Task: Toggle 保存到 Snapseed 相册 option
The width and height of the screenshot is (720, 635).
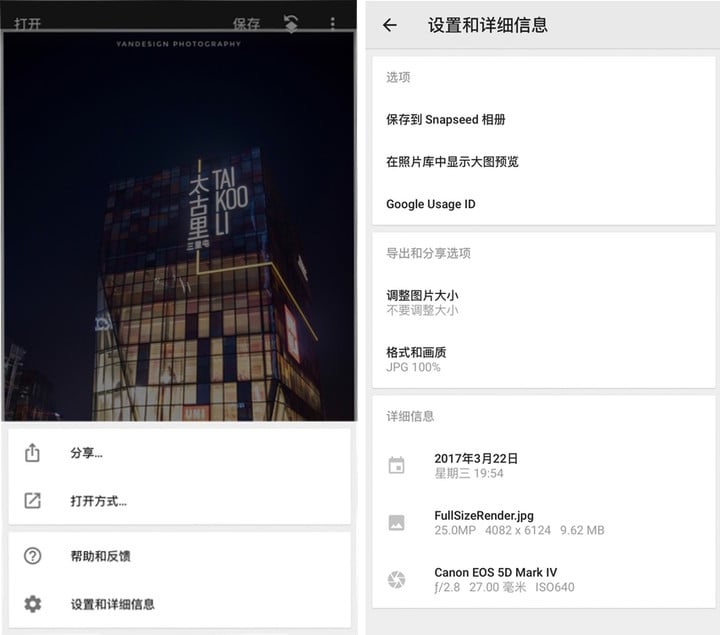Action: 544,120
